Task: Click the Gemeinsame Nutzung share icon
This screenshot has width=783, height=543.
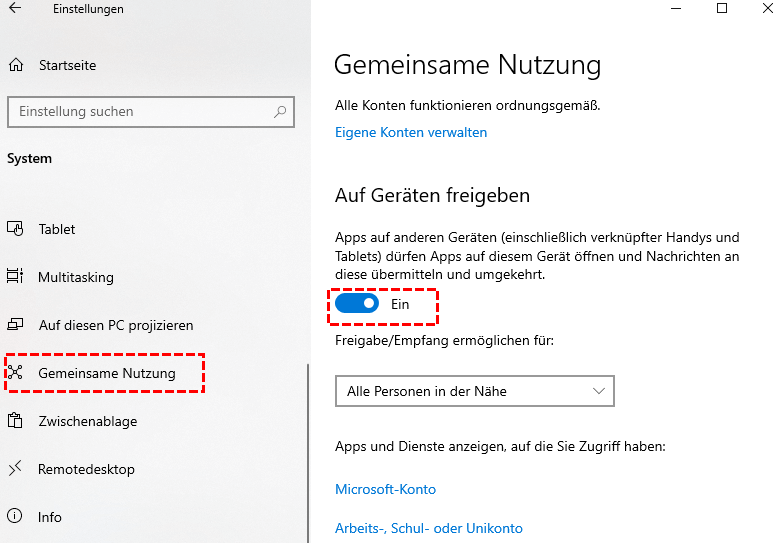Action: (x=15, y=373)
